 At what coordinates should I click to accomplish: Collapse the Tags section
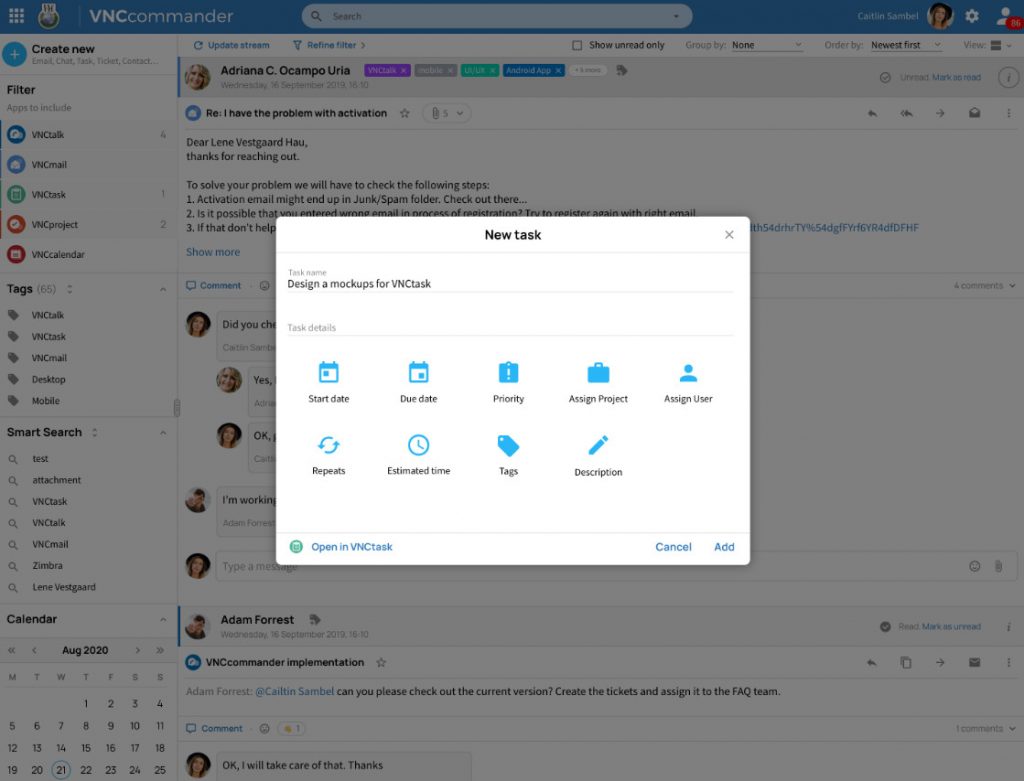[163, 289]
